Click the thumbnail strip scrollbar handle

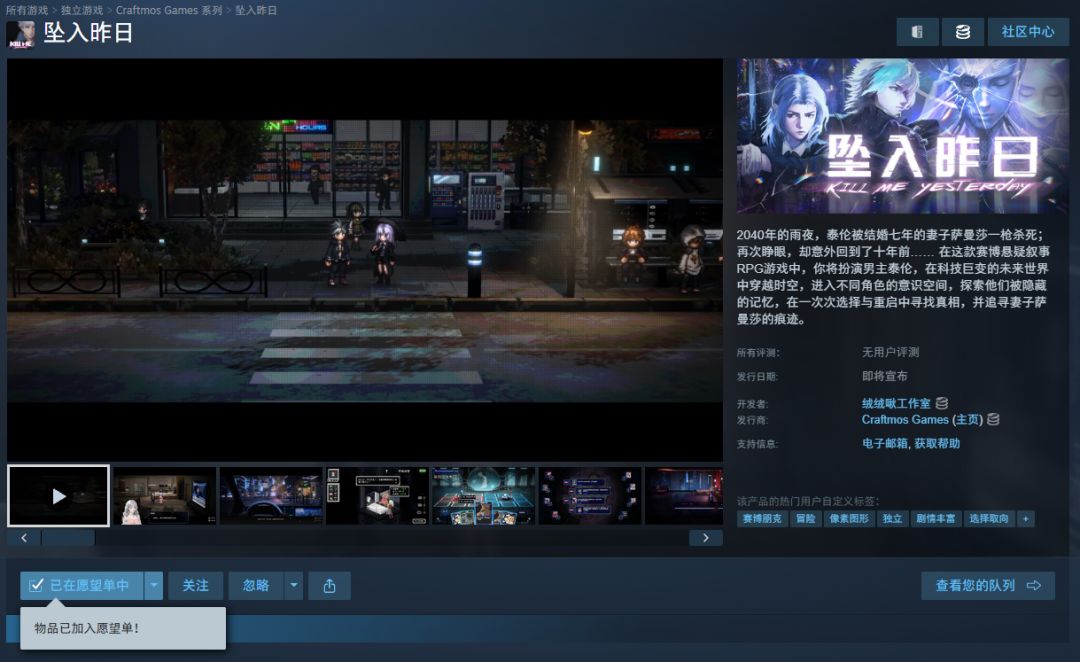(68, 538)
